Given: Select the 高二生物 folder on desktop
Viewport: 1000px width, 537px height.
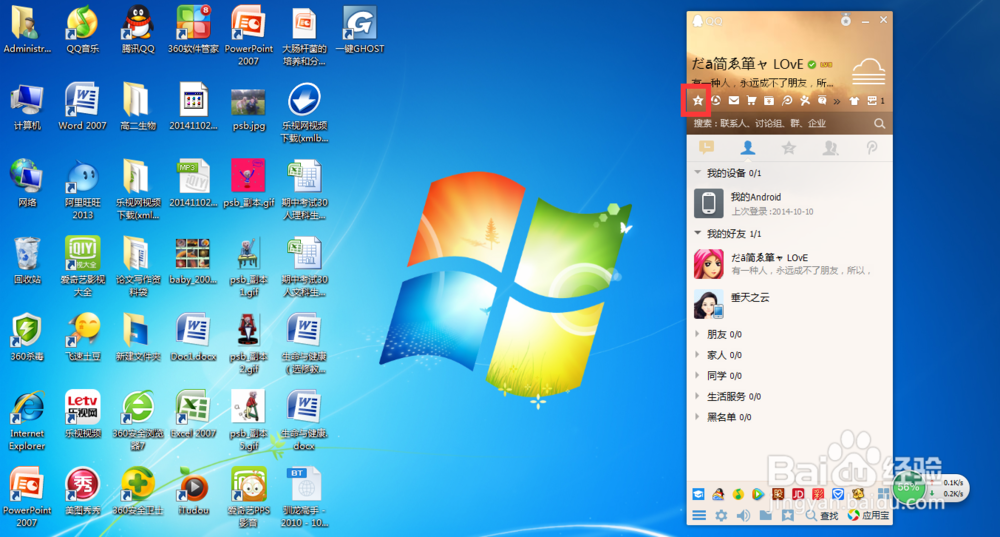Looking at the screenshot, I should [138, 106].
